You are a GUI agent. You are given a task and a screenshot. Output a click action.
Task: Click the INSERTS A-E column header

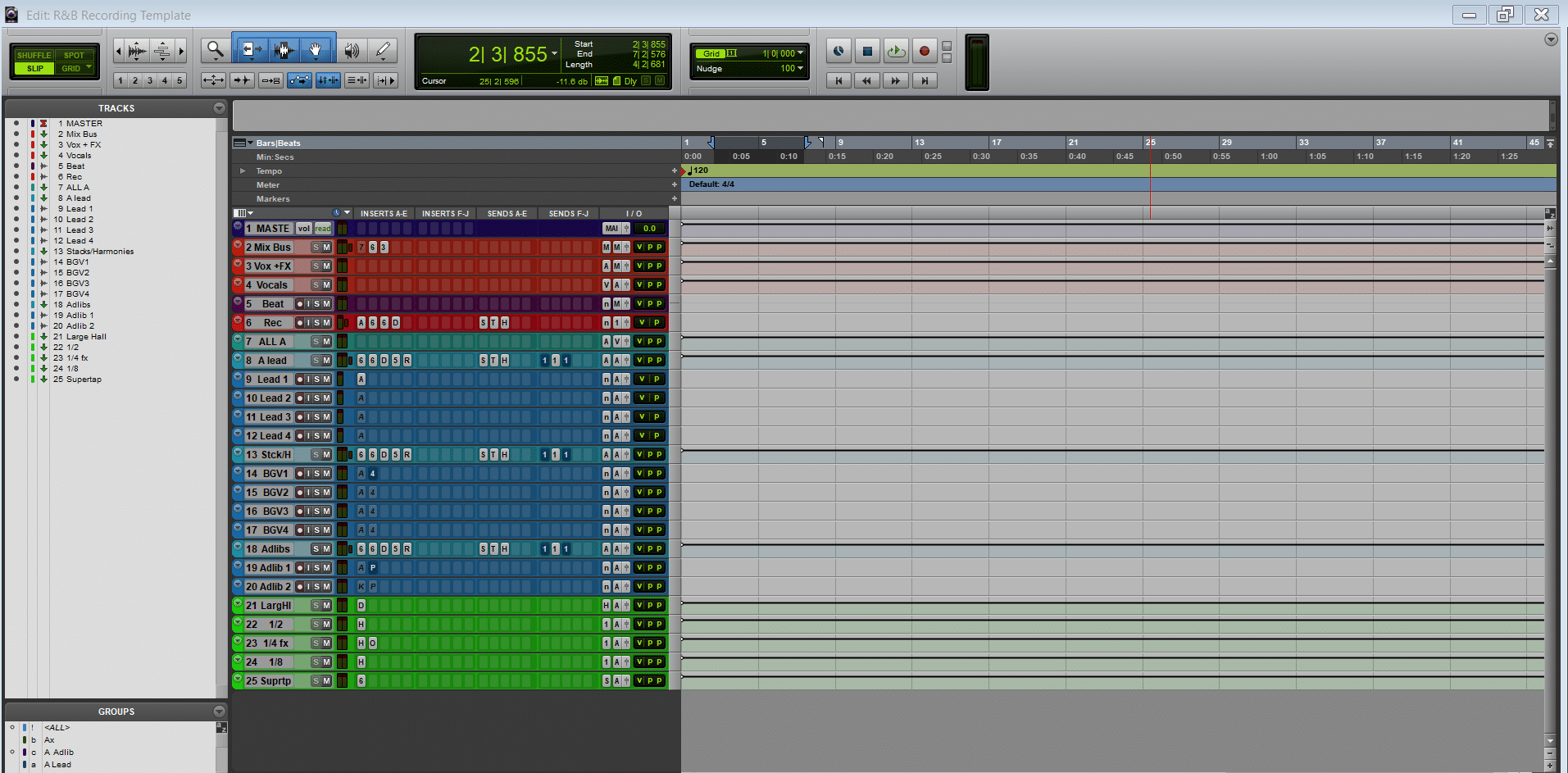click(x=384, y=214)
